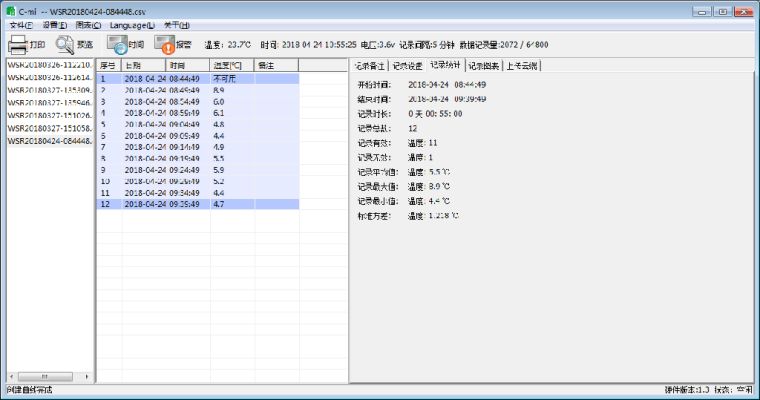Image resolution: width=760 pixels, height=400 pixels.
Task: Open the 图表(C) menu
Action: click(x=88, y=24)
